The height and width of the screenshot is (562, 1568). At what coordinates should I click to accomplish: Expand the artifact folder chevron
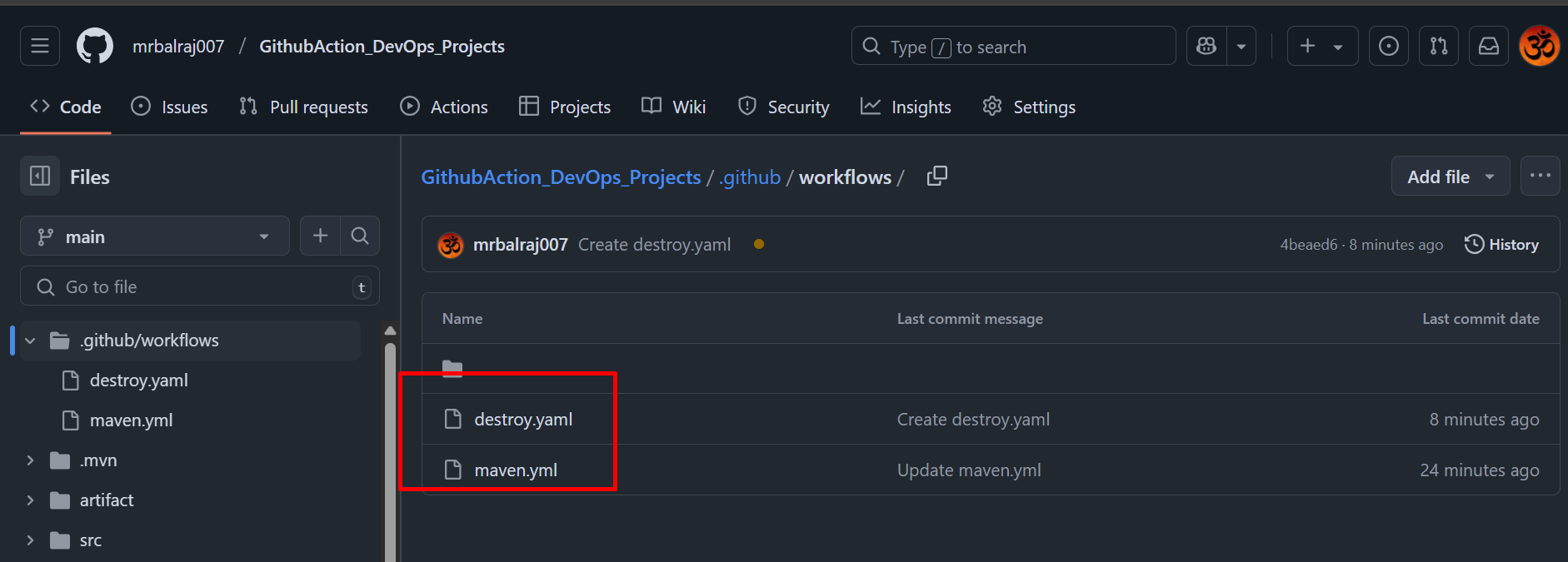click(31, 500)
